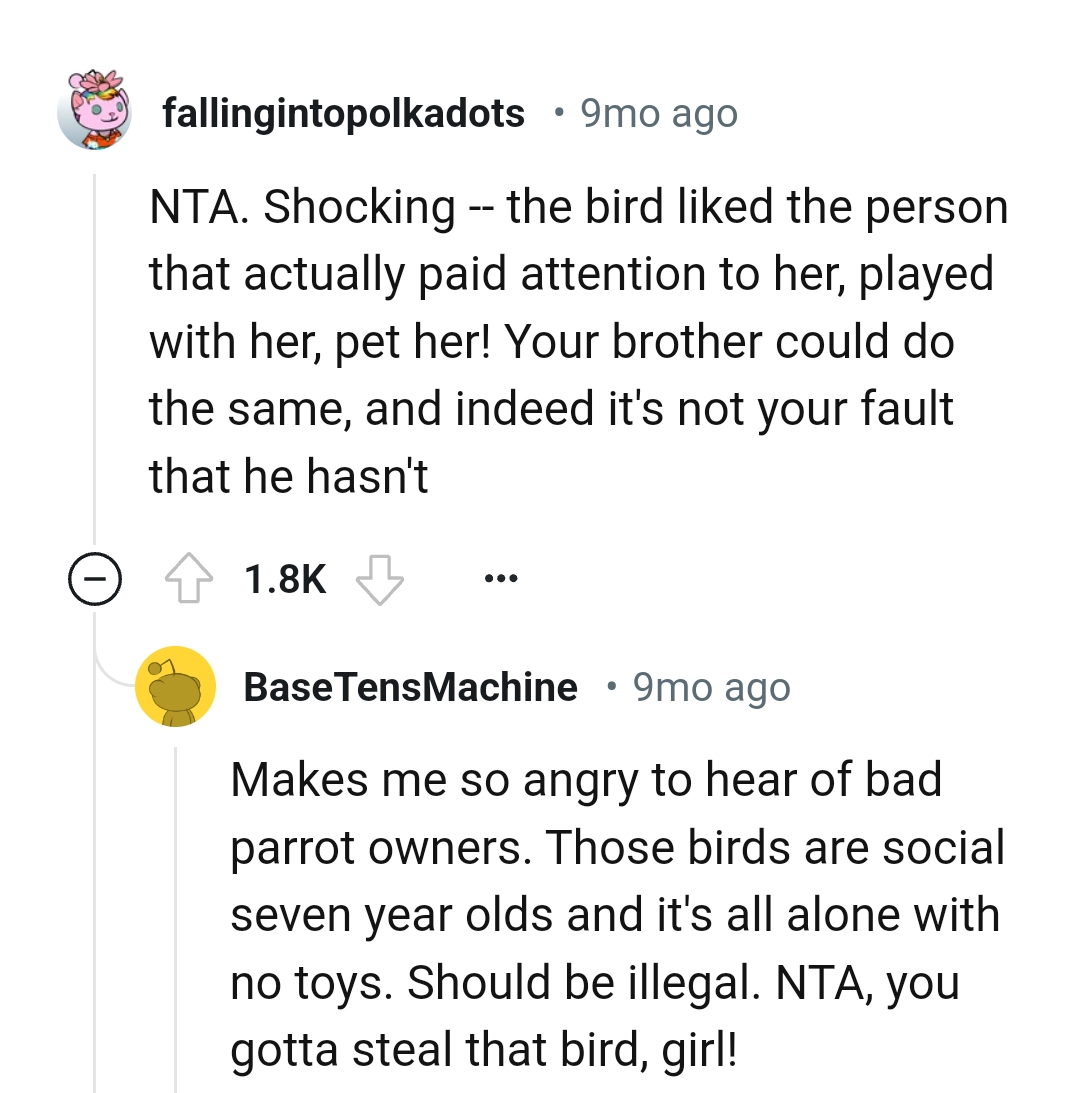Image resolution: width=1080 pixels, height=1093 pixels.
Task: Click the 9mo ago timestamp on reply
Action: (709, 686)
